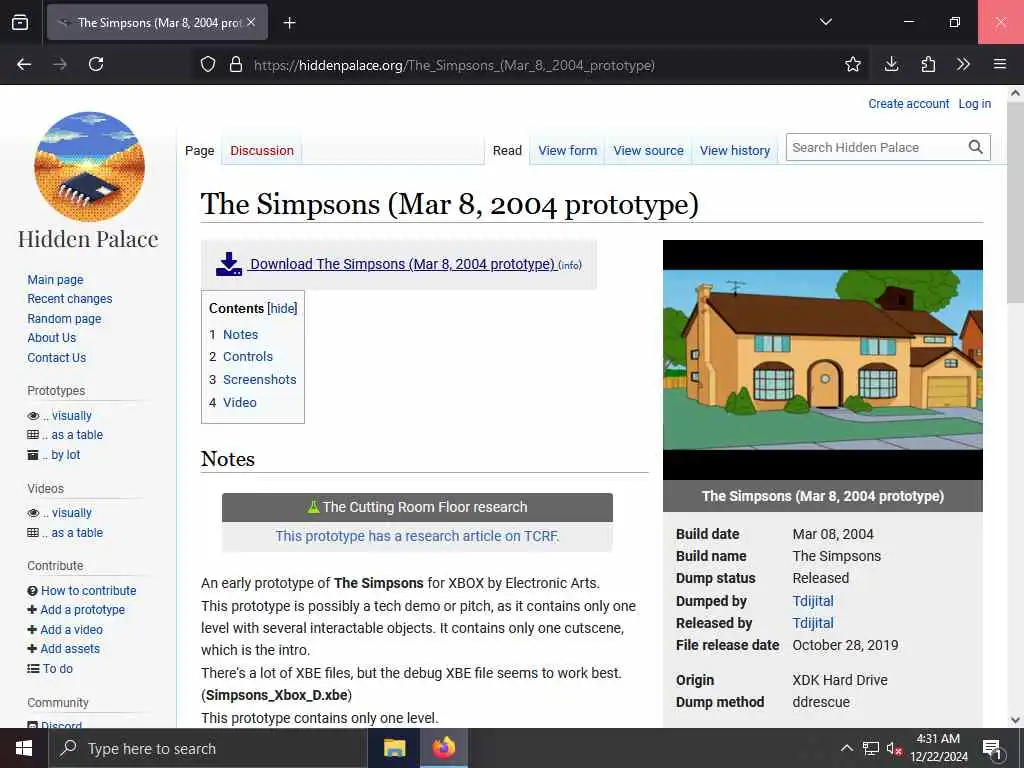Open the Contact Us page
This screenshot has height=768, width=1024.
pos(56,358)
